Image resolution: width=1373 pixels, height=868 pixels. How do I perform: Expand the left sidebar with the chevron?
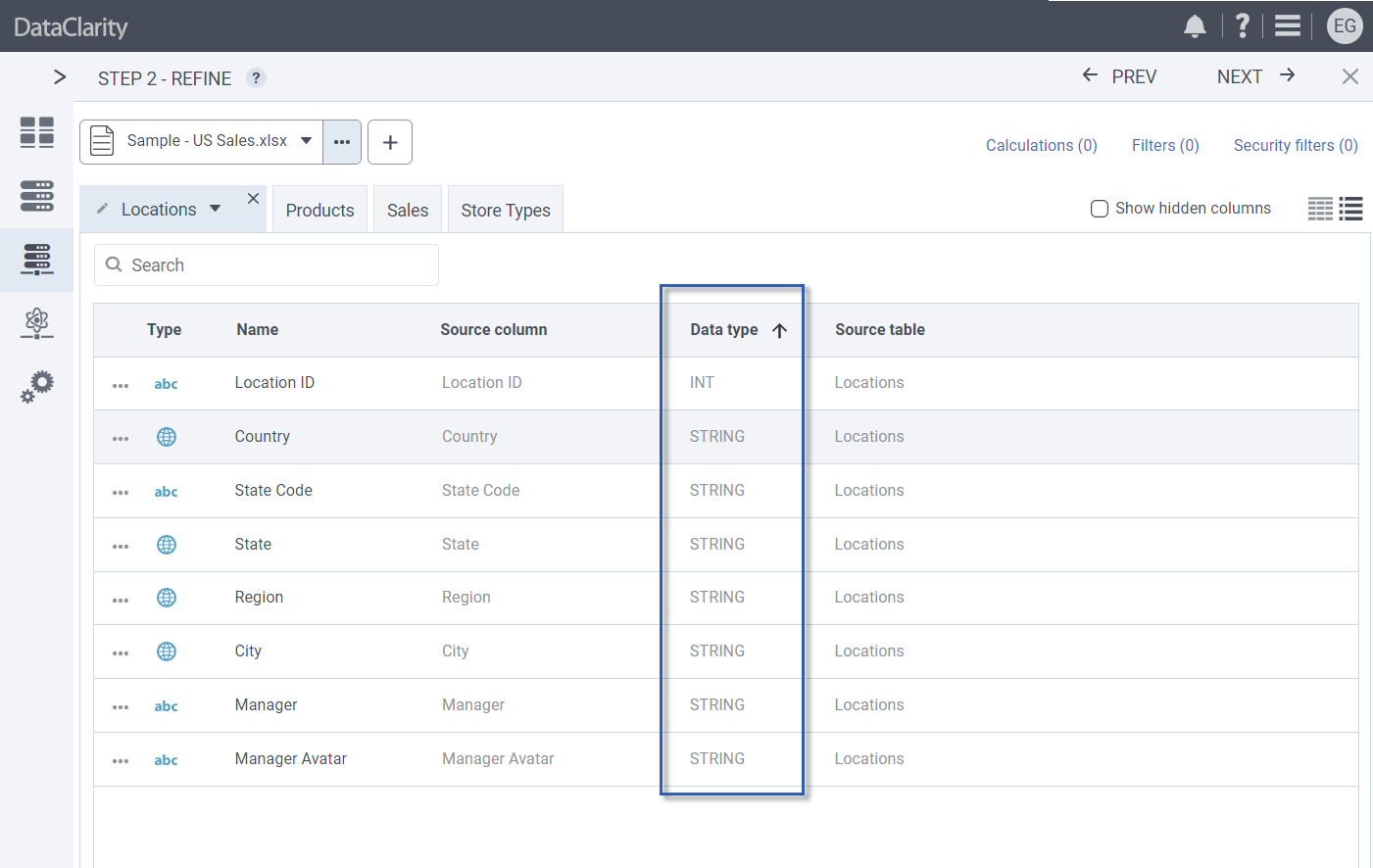pos(60,77)
